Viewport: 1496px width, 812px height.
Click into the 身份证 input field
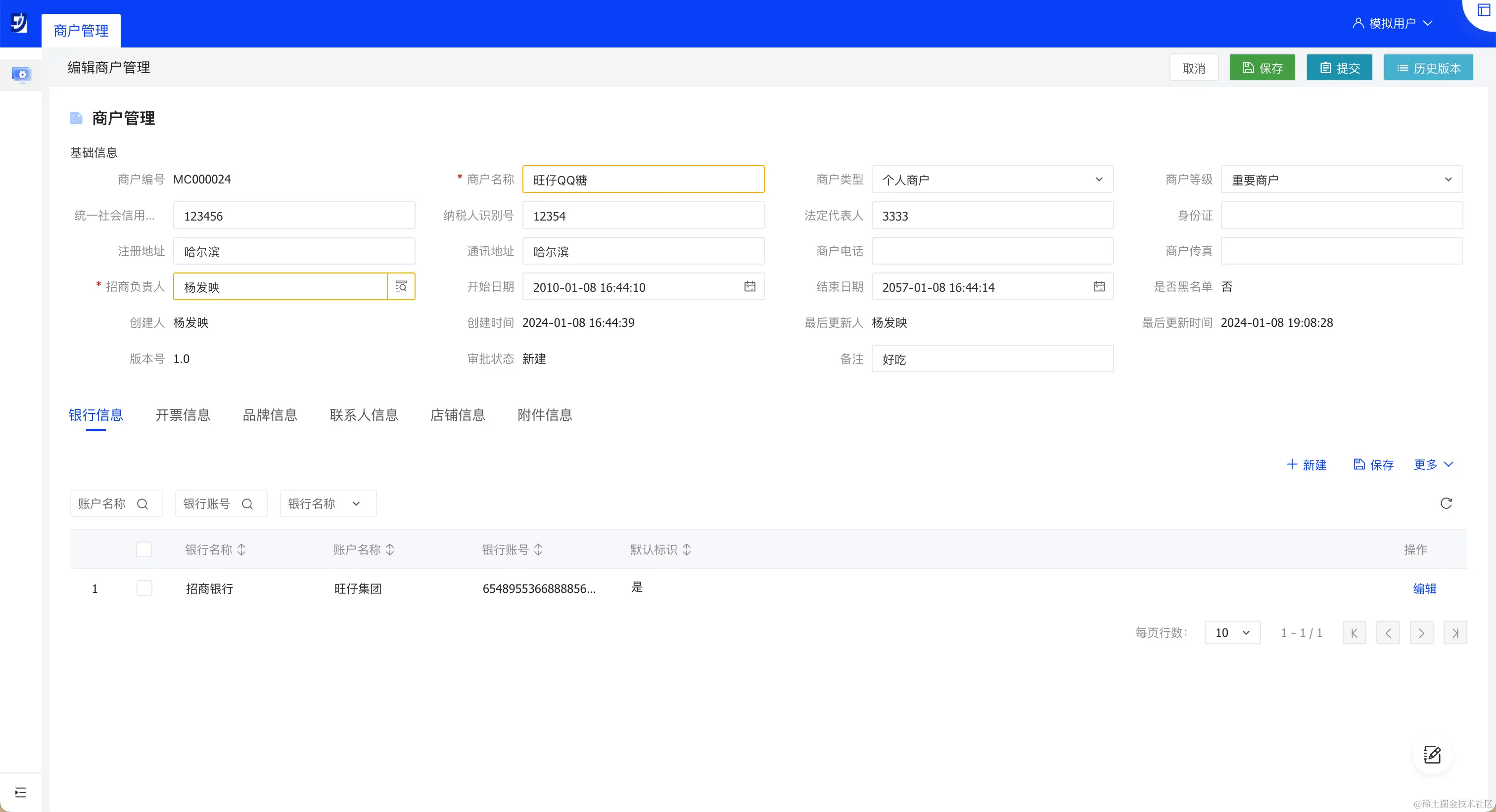(1341, 215)
